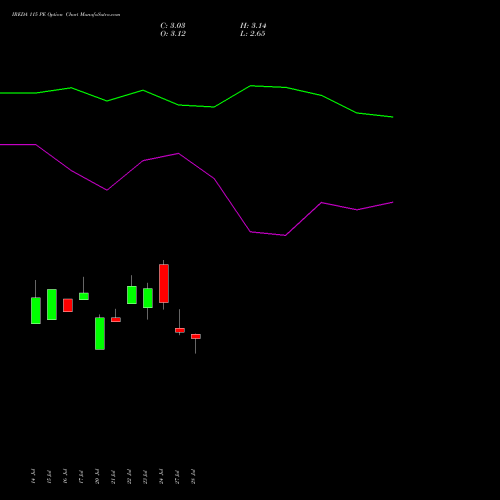
Task: Select the 20 Jul date label on axis
Action: point(97,476)
